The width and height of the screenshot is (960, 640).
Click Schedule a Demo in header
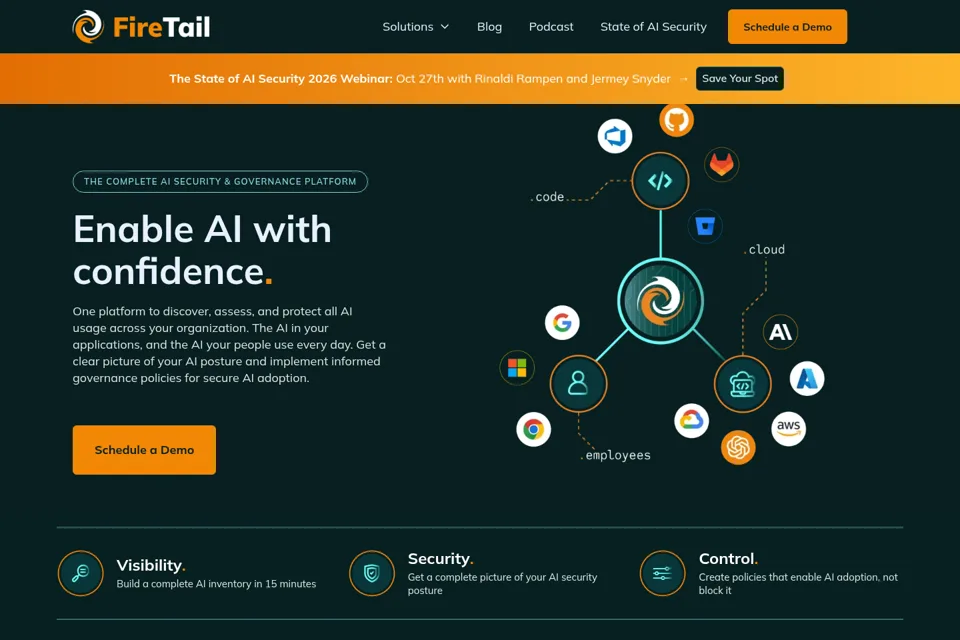pos(787,27)
